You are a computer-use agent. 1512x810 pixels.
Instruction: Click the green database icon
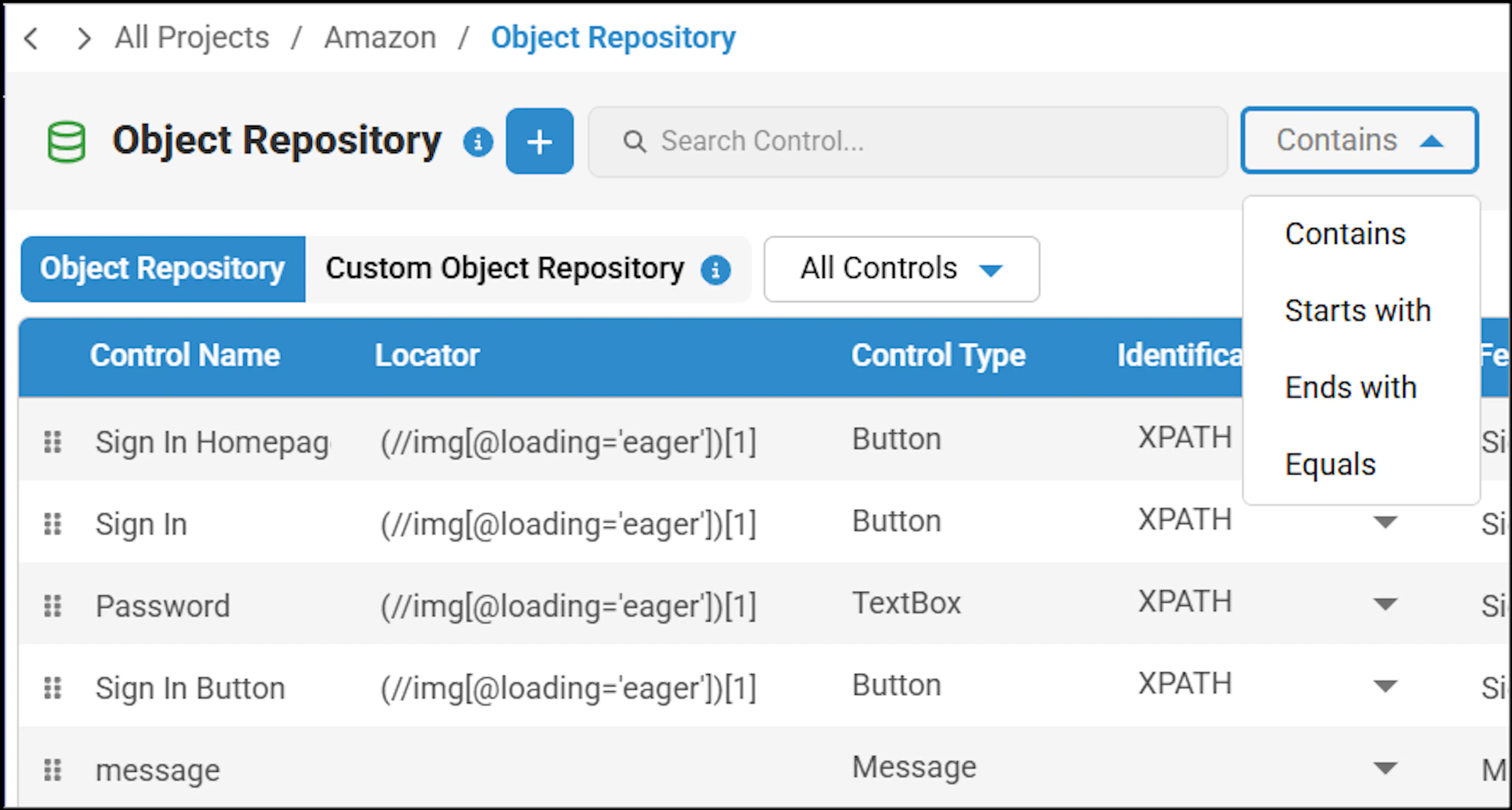coord(66,141)
